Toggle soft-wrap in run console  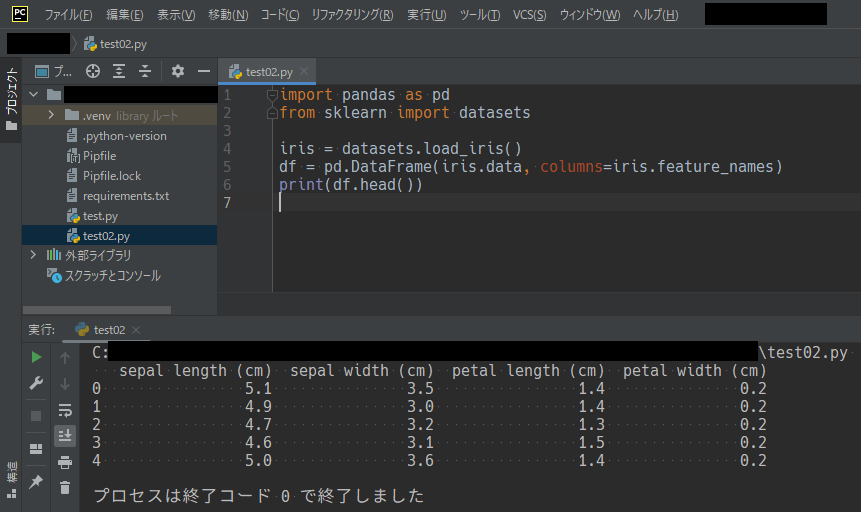pos(65,410)
